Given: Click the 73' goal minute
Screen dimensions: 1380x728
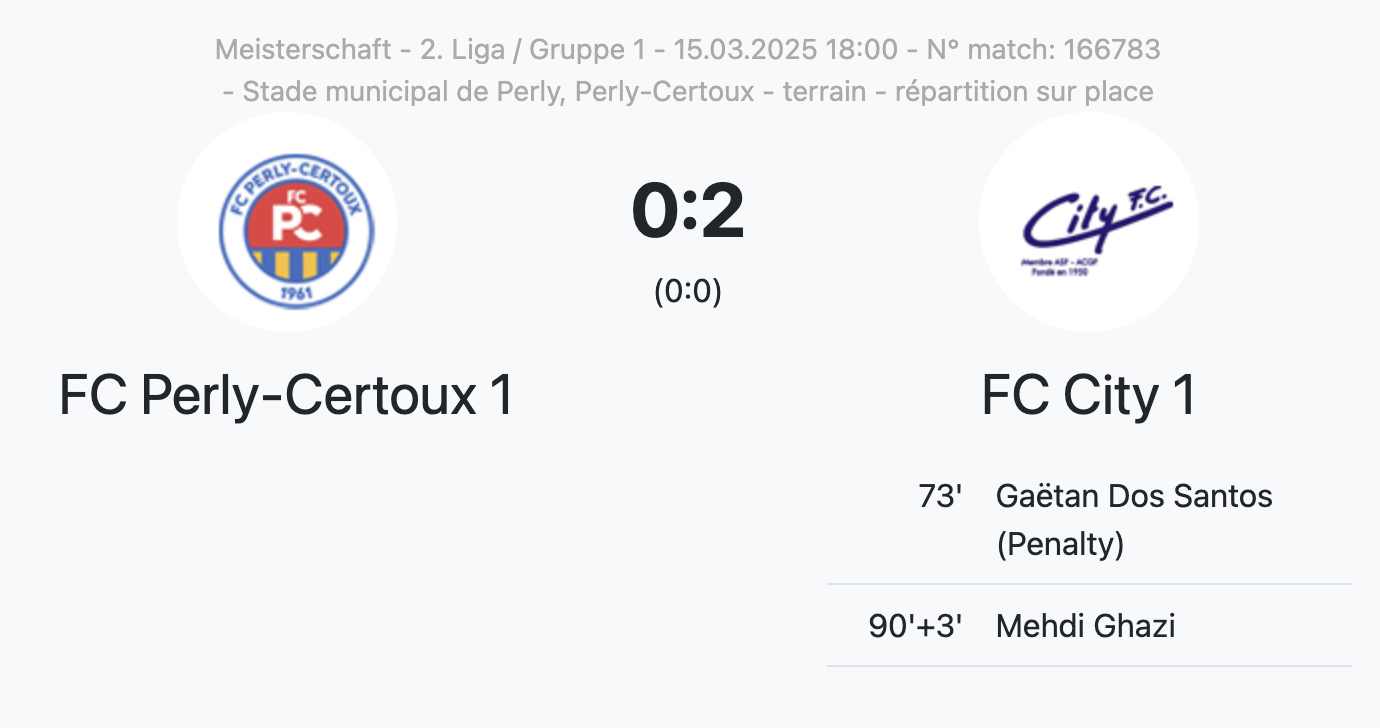Looking at the screenshot, I should point(939,496).
